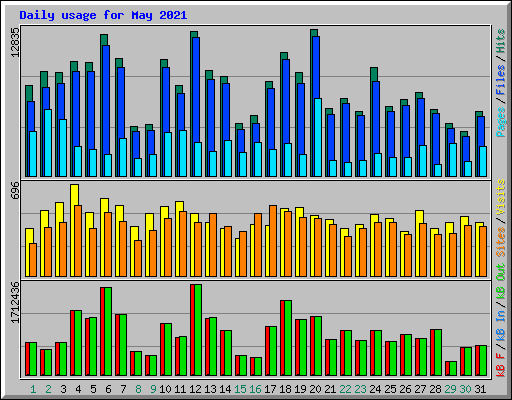Select day 2 on the date axis
The height and width of the screenshot is (400, 512).
[48, 389]
